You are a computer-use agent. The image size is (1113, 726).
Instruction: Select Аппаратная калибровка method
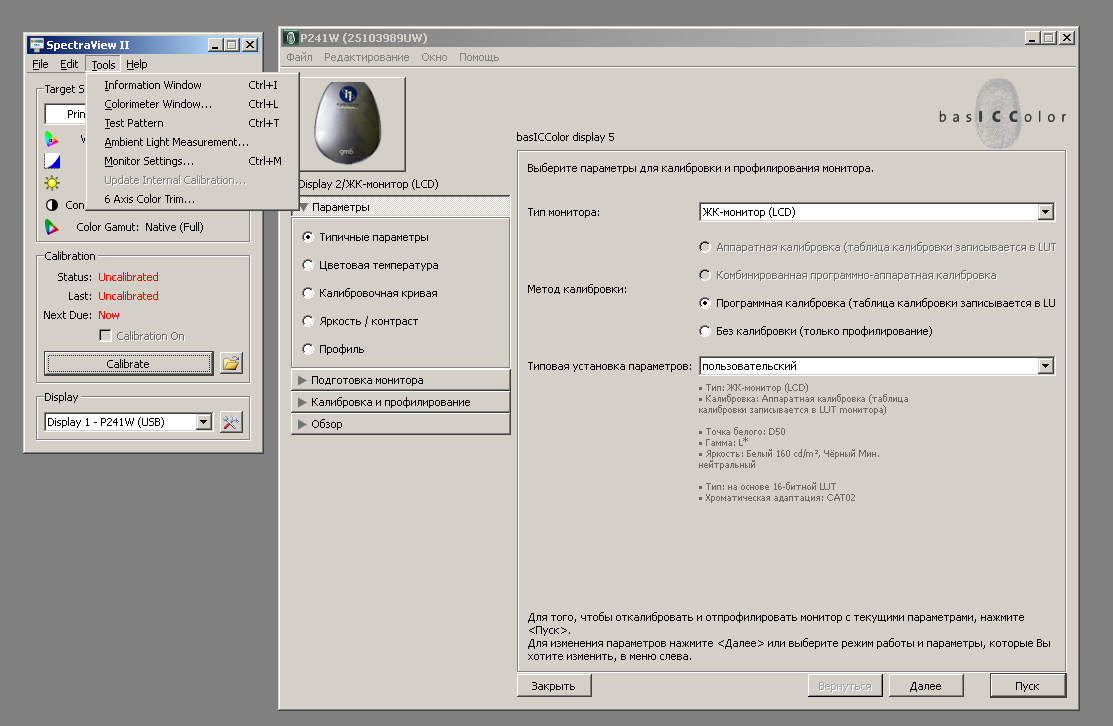pos(704,247)
